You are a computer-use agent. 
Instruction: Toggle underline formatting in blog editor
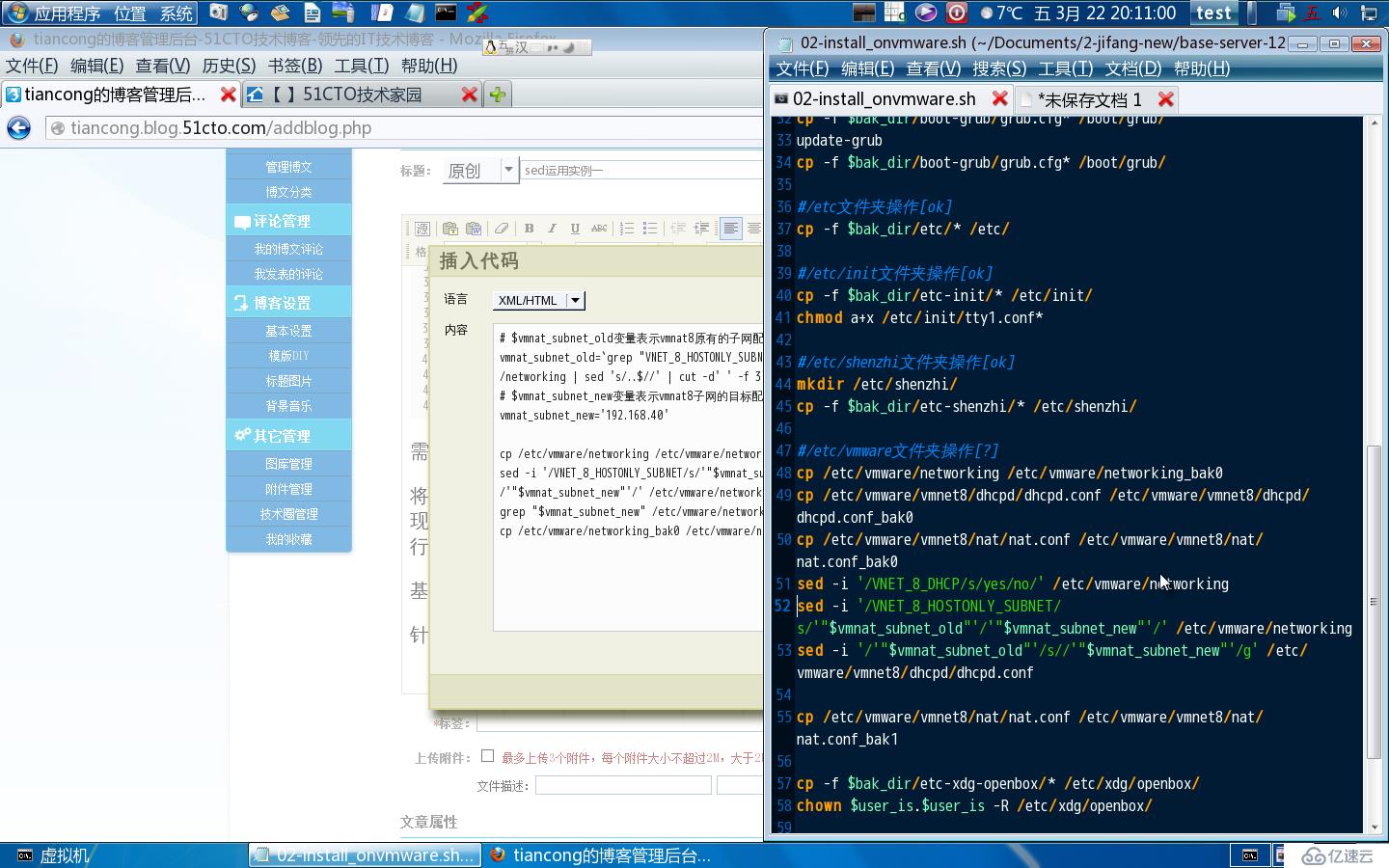point(575,229)
